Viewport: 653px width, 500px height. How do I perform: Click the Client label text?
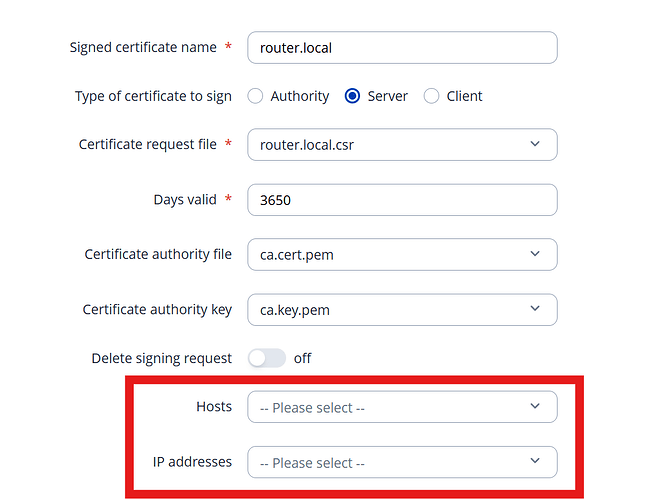[465, 96]
